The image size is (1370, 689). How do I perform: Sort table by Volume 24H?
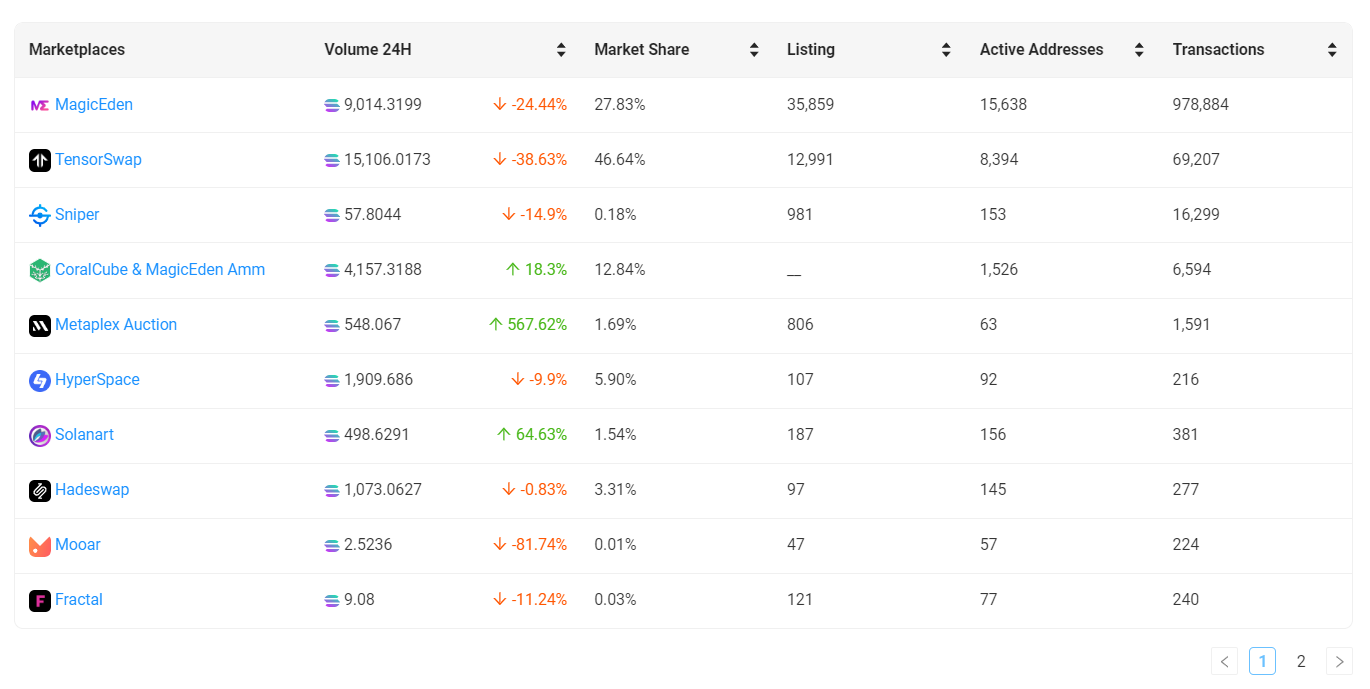pyautogui.click(x=561, y=50)
